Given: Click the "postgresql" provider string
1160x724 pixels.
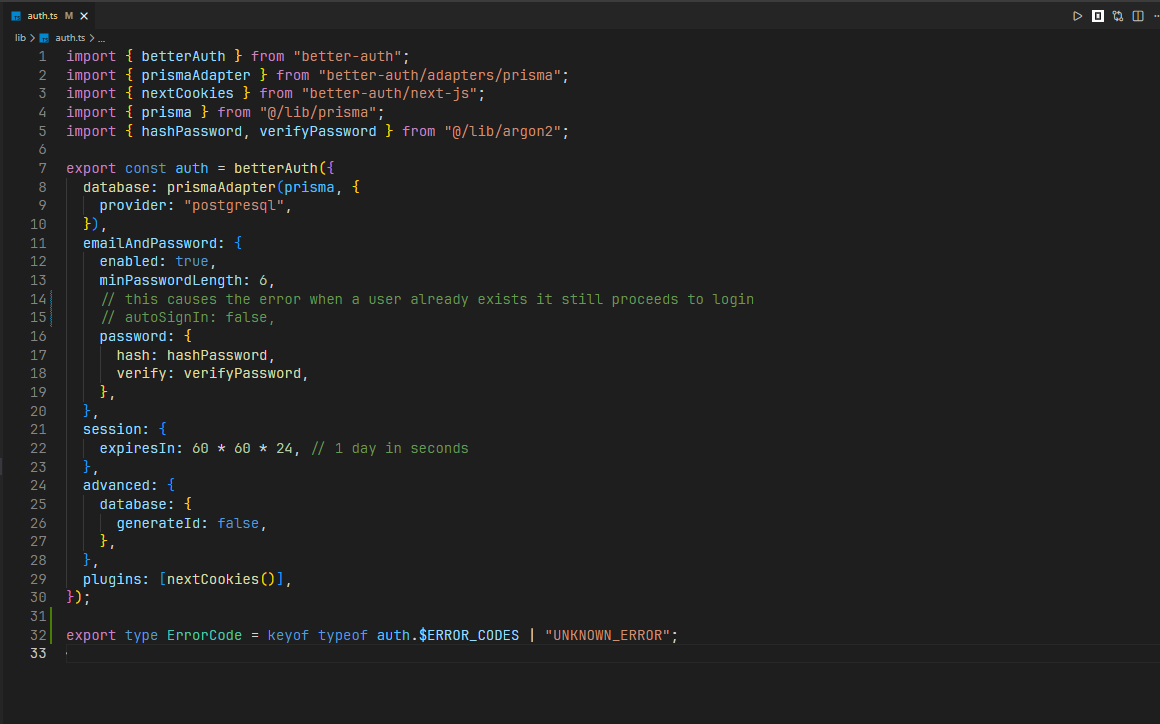Looking at the screenshot, I should point(234,206).
